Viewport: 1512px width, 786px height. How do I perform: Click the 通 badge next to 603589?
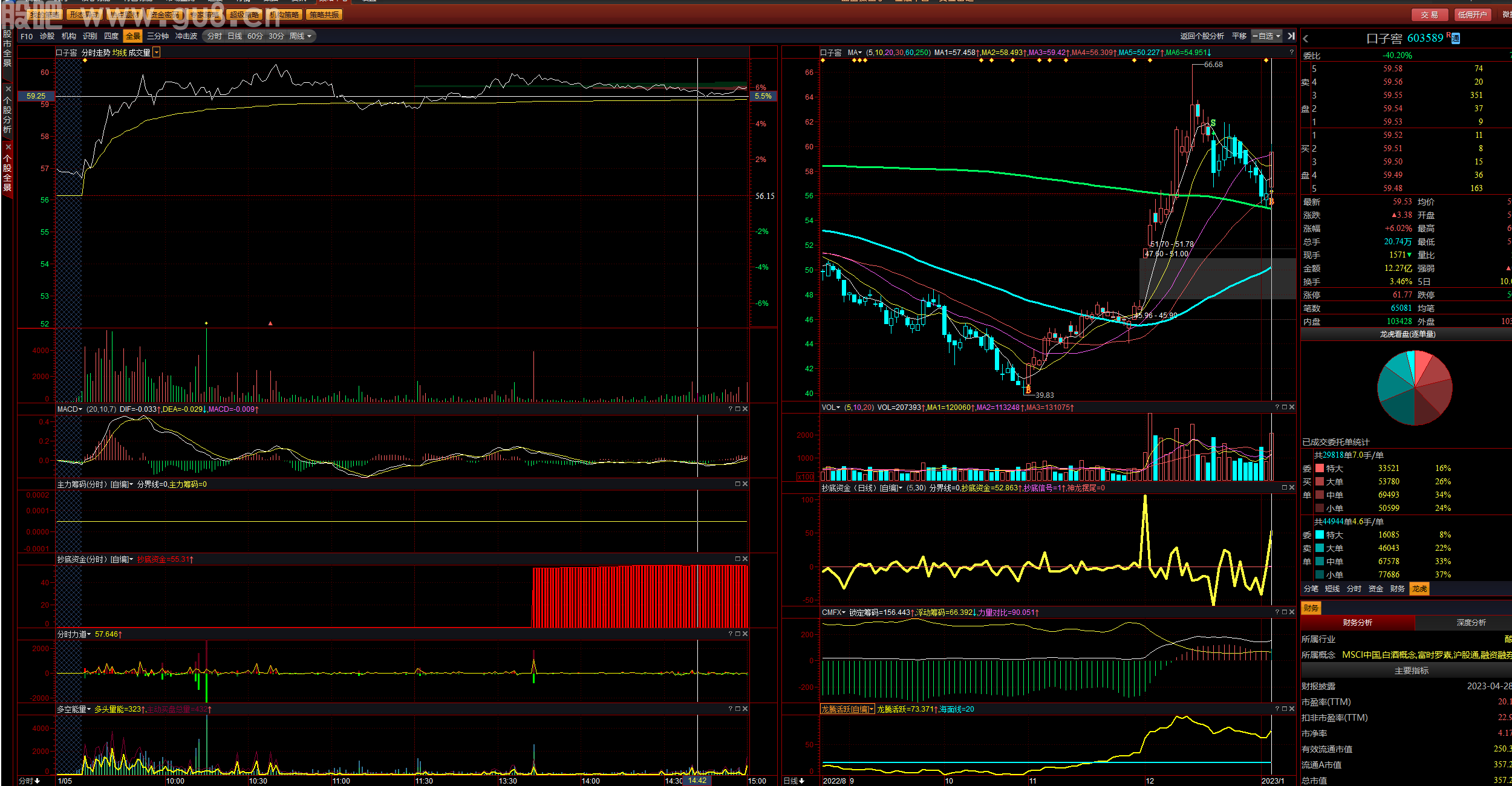coord(1456,39)
